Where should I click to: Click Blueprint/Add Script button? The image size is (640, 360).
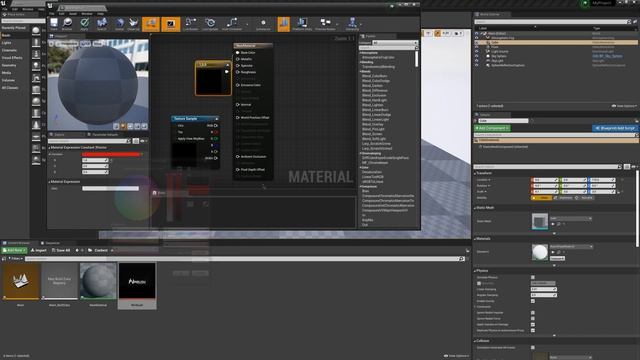615,128
